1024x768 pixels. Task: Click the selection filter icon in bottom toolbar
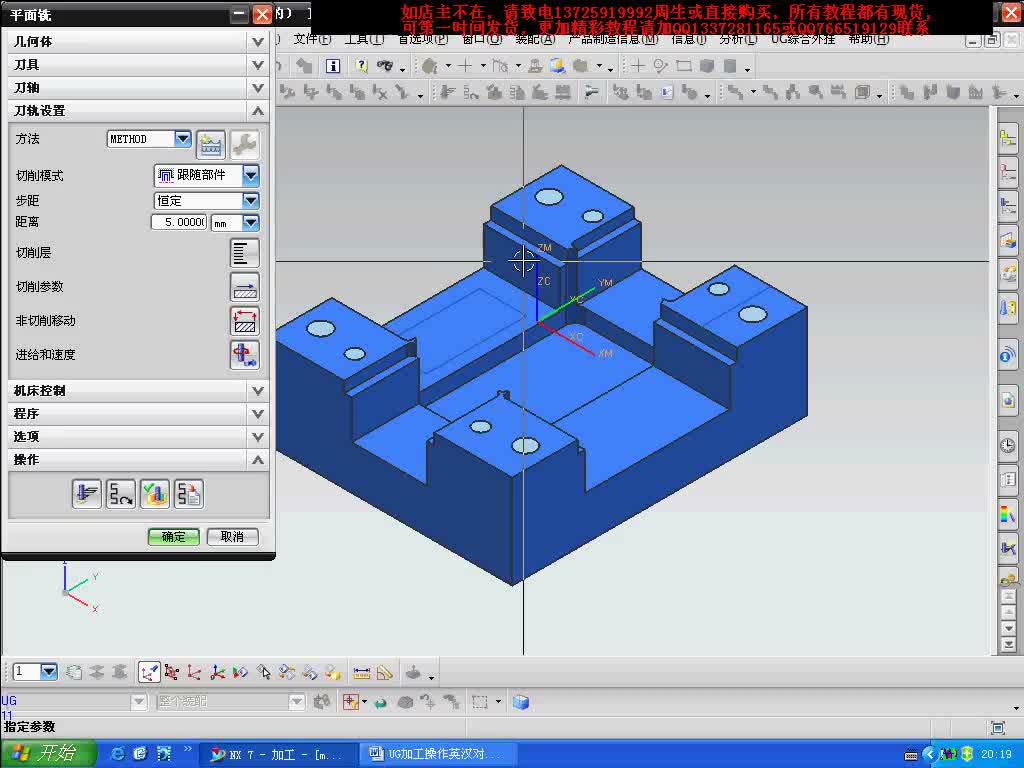click(351, 703)
